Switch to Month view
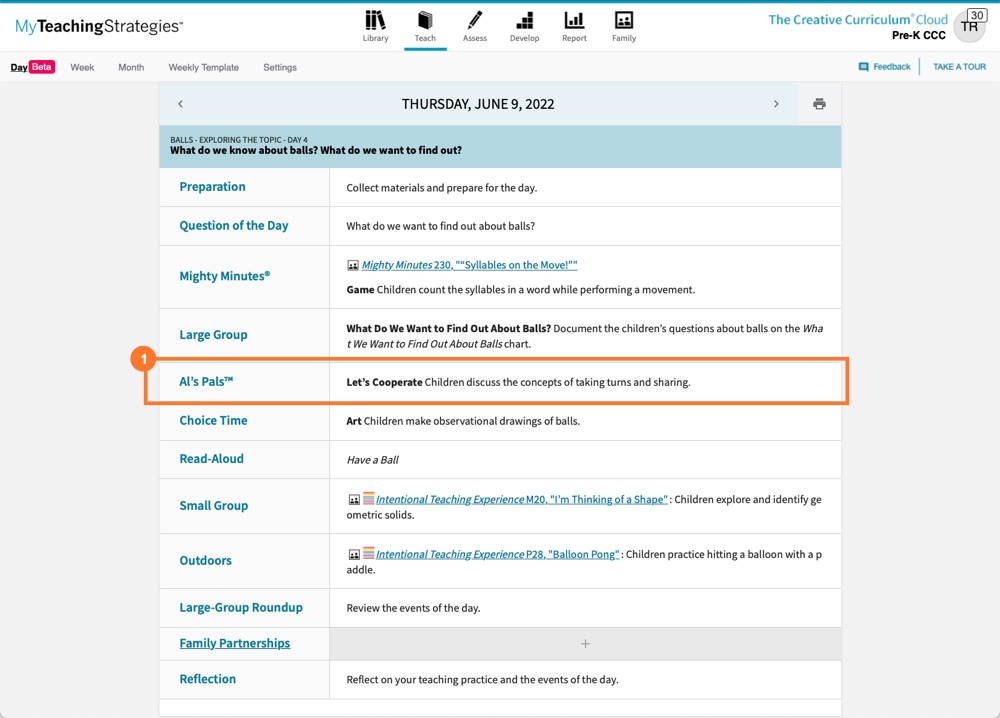1000x718 pixels. [x=131, y=67]
